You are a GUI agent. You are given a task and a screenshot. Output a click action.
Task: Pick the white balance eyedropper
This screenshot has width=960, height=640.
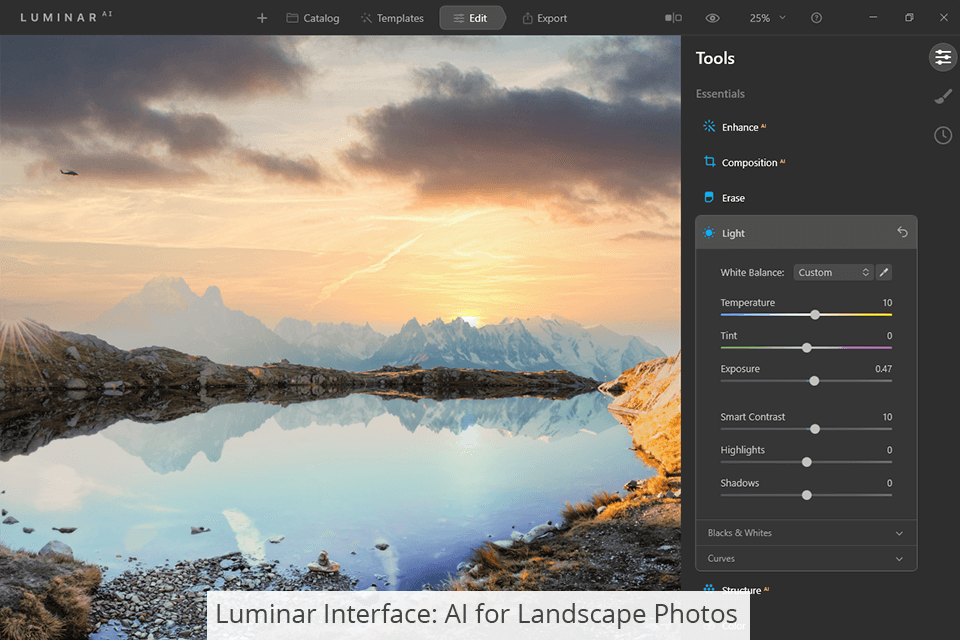pyautogui.click(x=883, y=273)
